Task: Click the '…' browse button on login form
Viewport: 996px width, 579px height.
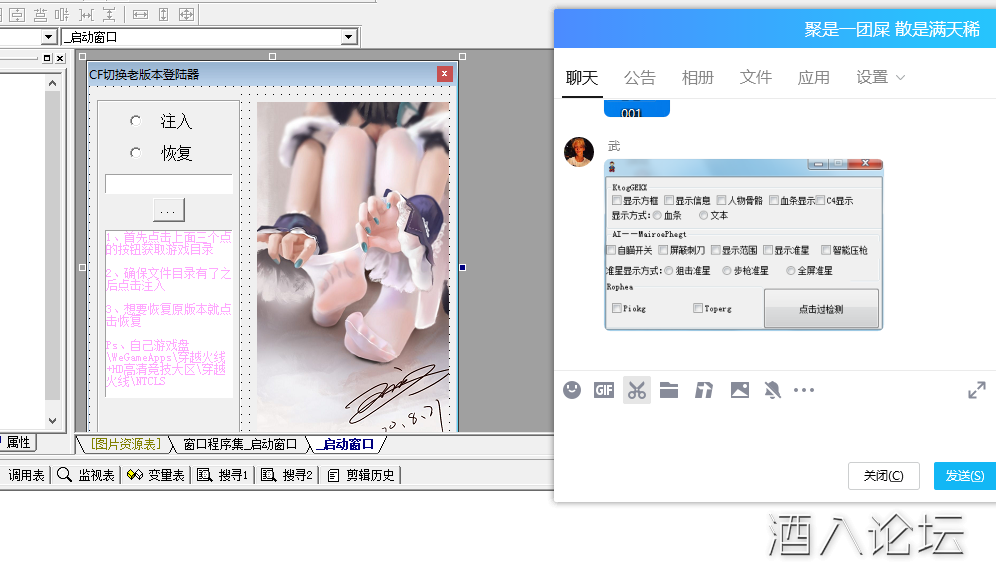Action: pos(167,209)
